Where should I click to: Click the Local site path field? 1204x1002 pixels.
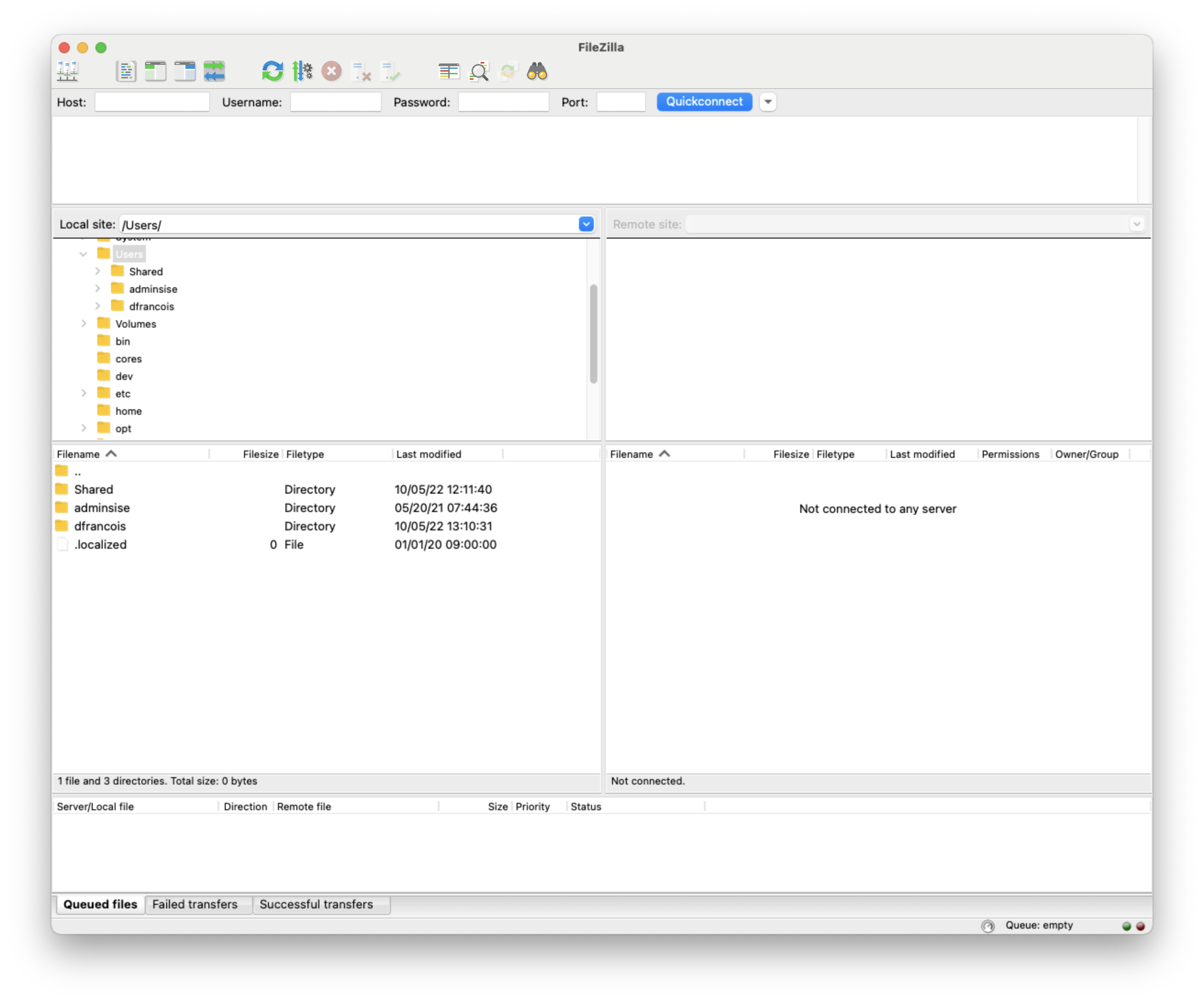pyautogui.click(x=349, y=225)
